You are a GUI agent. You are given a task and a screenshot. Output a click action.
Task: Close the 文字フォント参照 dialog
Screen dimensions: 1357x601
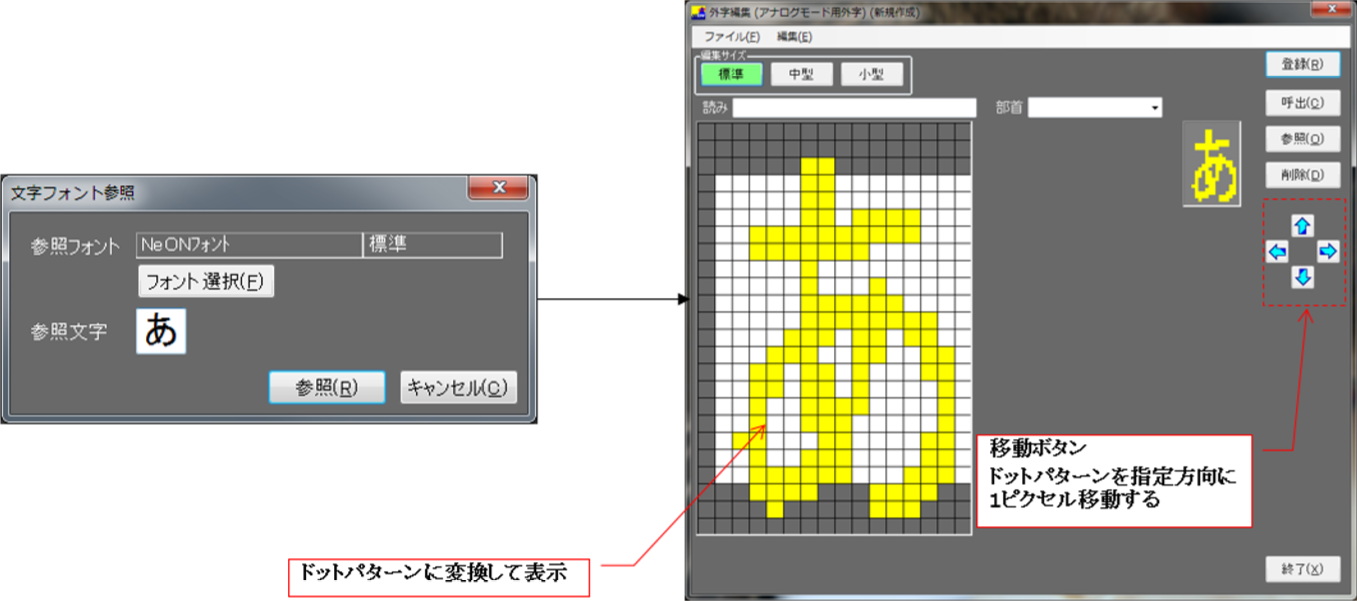498,188
